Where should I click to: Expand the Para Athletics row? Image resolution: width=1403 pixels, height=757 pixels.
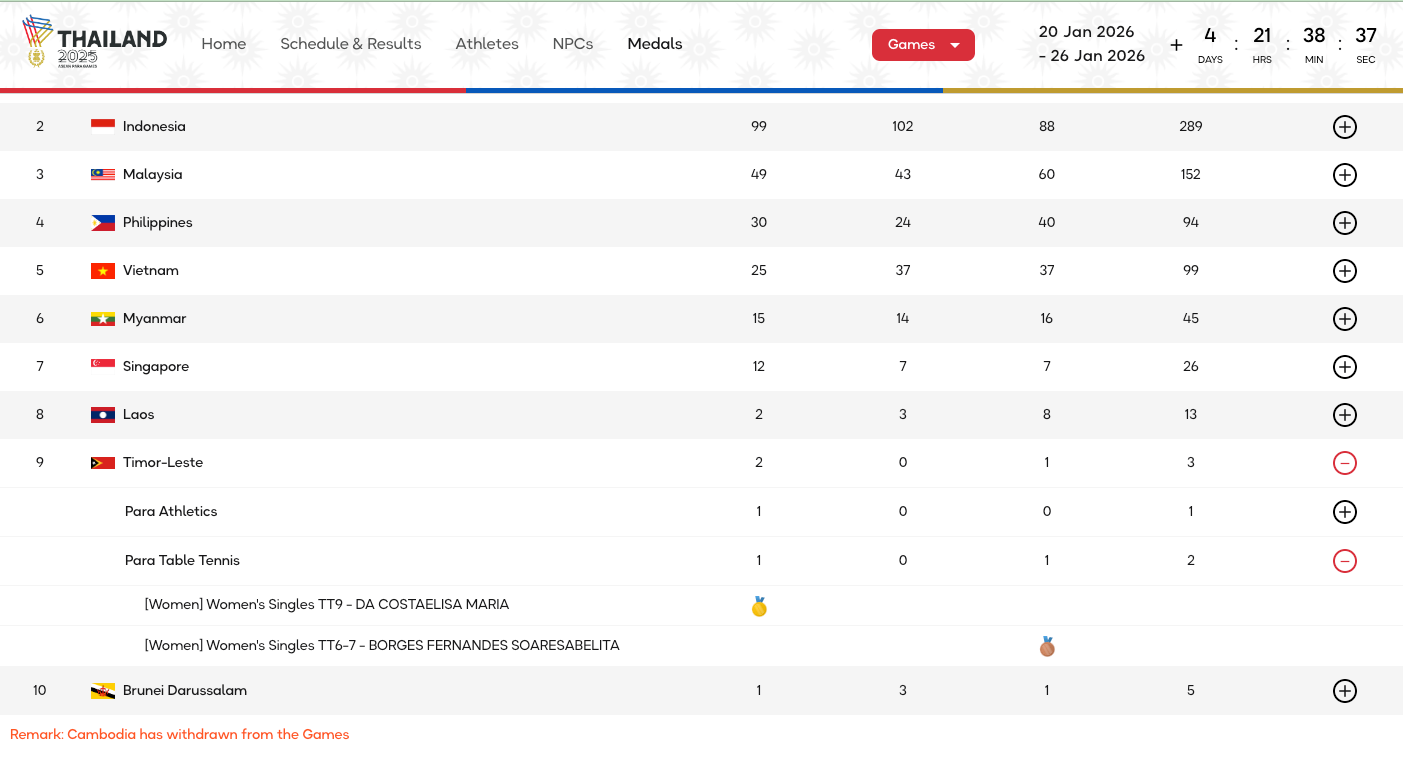[x=1345, y=512]
